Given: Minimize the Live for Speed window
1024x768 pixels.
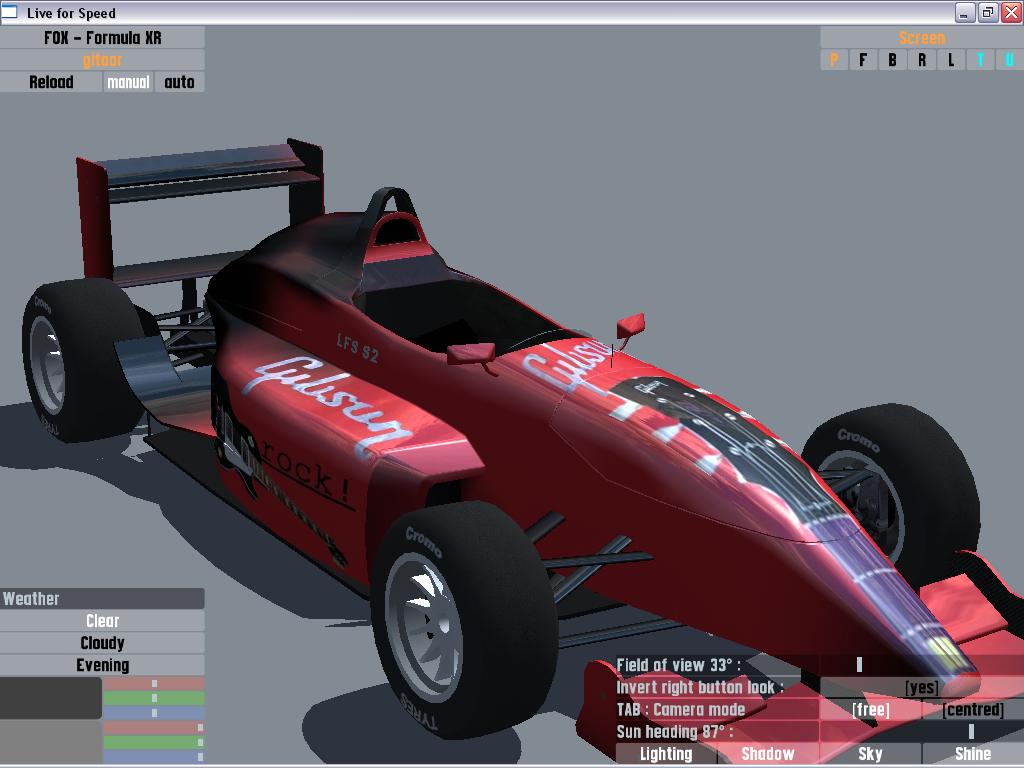Looking at the screenshot, I should 965,12.
